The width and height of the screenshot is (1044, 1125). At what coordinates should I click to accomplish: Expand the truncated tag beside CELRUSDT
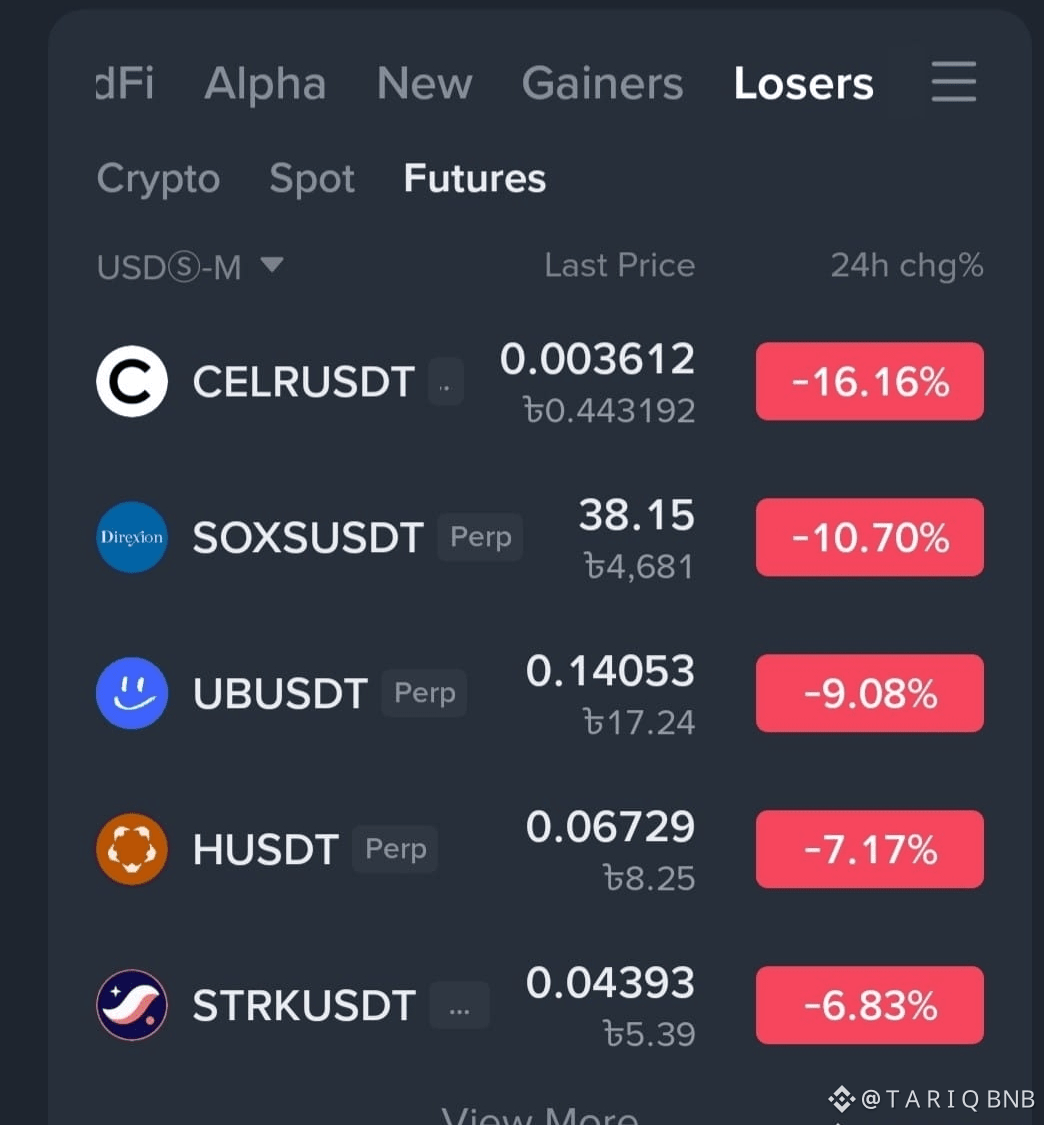445,382
